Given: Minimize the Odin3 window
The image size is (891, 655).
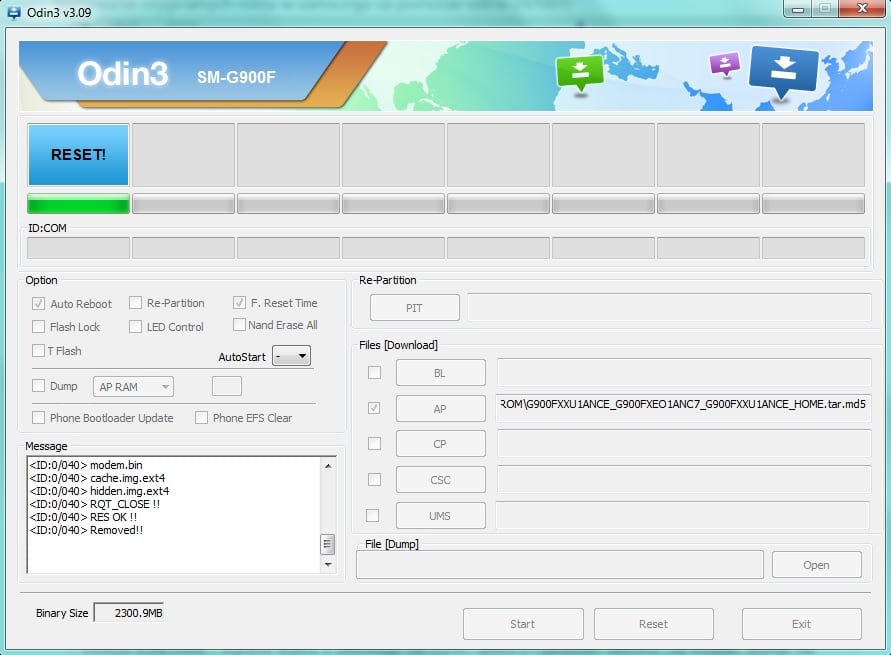Looking at the screenshot, I should [797, 9].
